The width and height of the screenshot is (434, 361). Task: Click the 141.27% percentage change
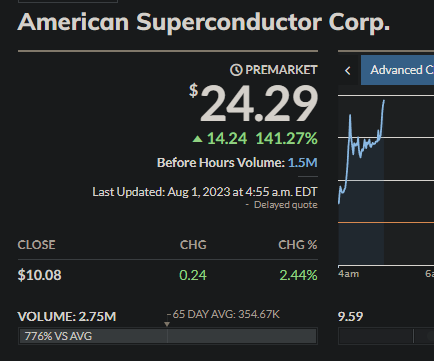click(x=287, y=138)
